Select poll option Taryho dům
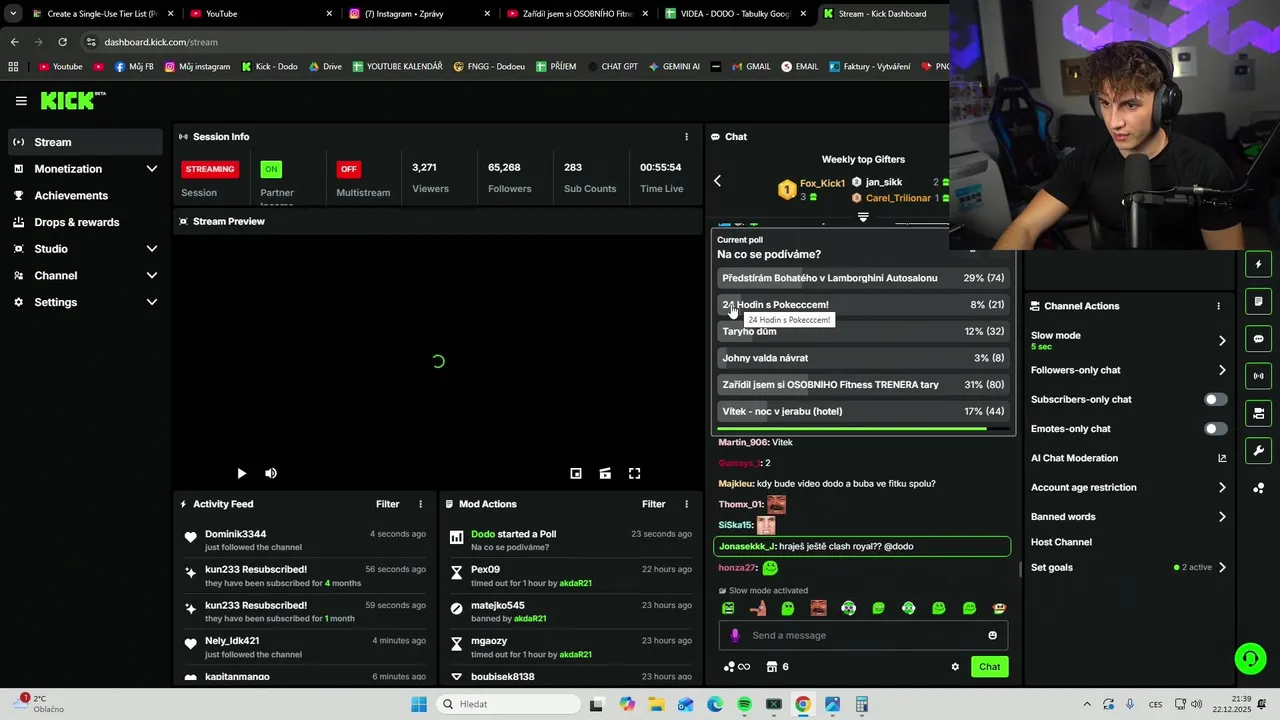Viewport: 1280px width, 720px height. click(863, 332)
